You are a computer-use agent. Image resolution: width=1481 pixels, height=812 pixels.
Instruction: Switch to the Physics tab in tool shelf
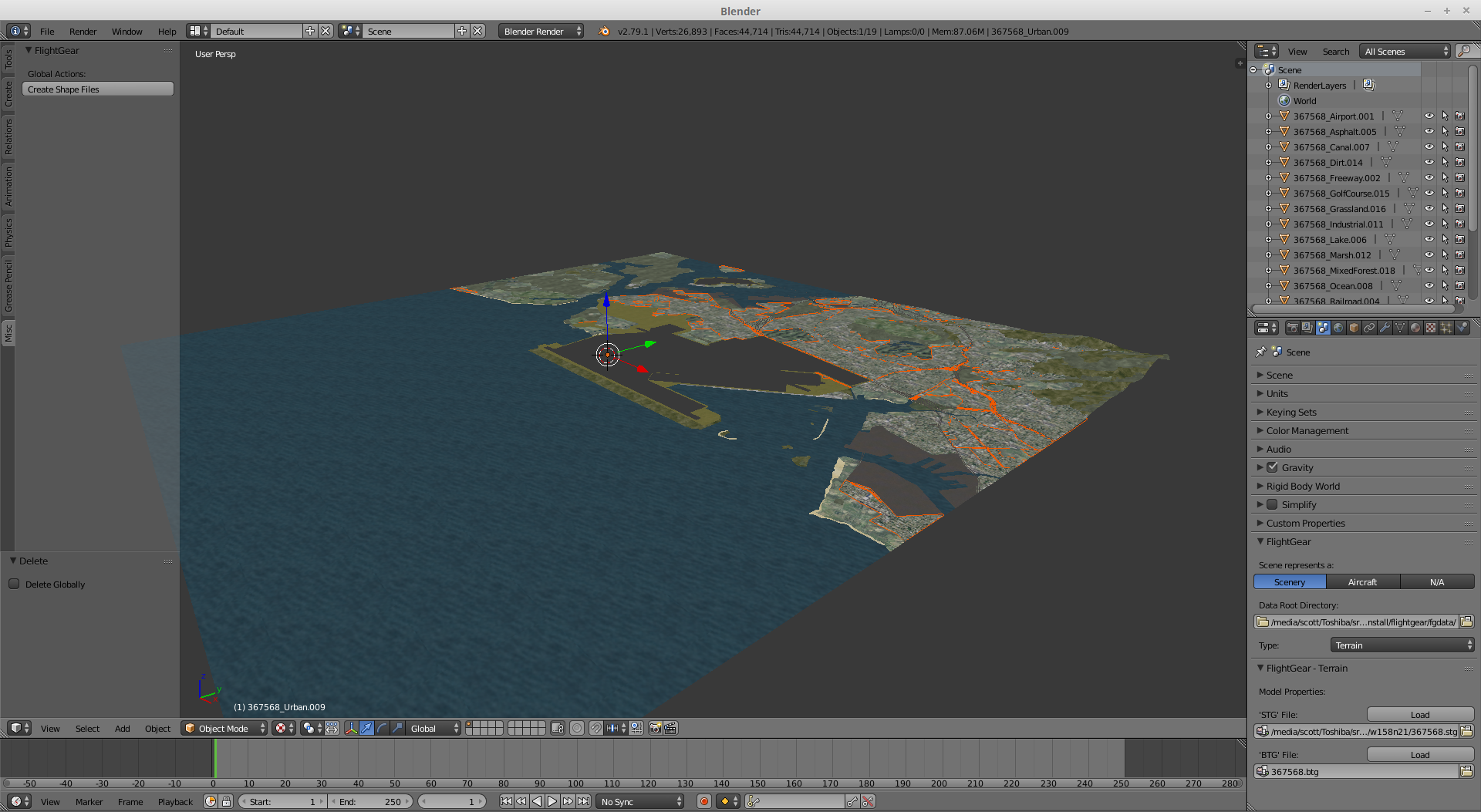click(x=8, y=232)
